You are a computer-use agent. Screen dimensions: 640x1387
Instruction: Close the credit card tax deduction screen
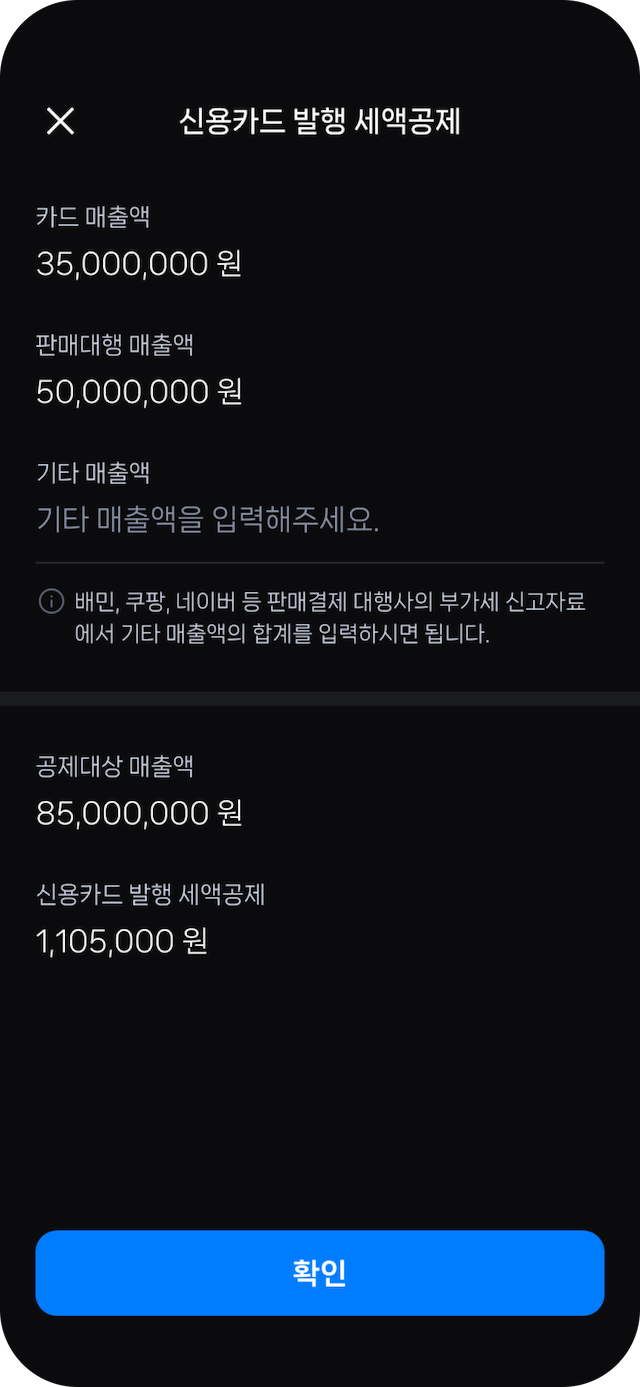(61, 121)
